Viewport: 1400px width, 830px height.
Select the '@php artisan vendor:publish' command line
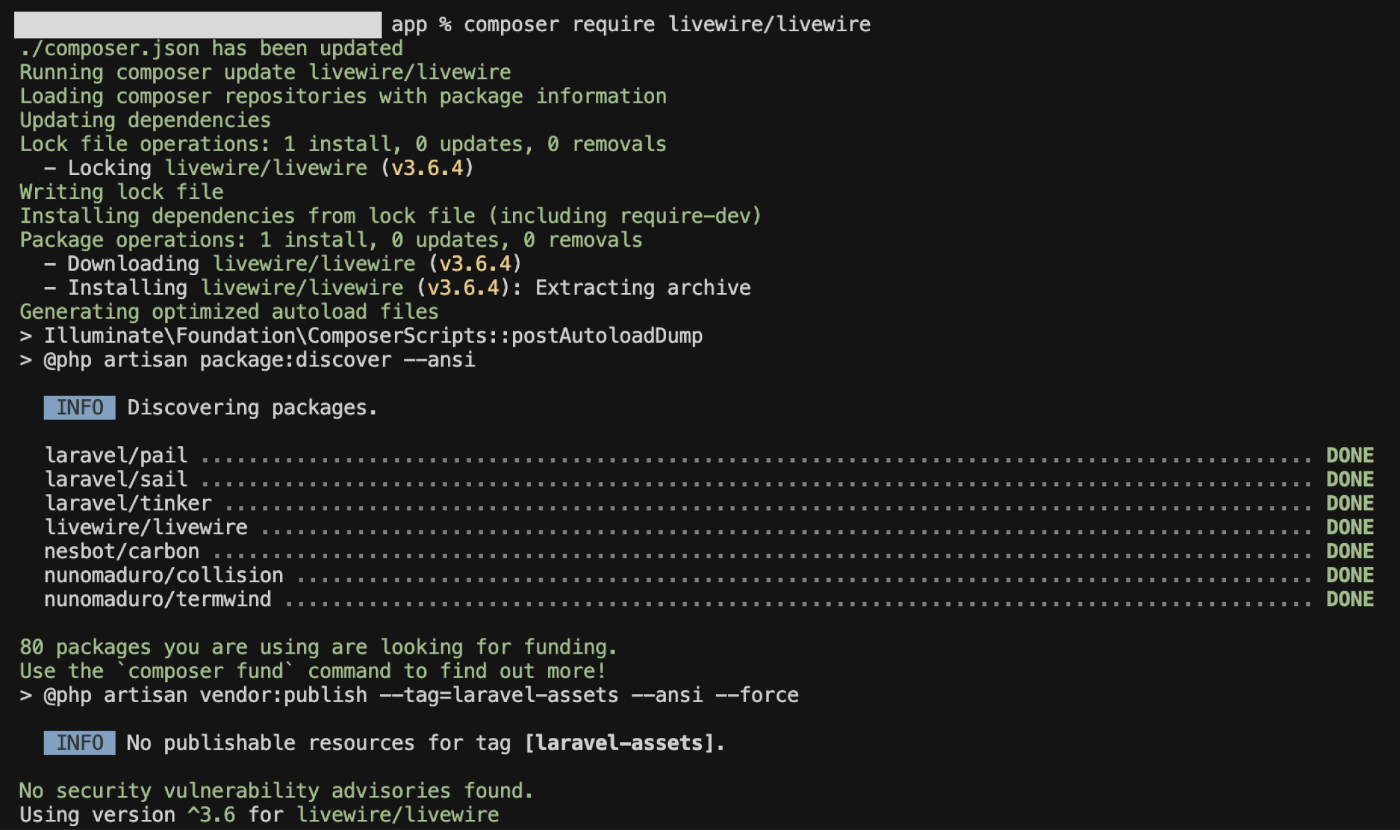point(409,696)
